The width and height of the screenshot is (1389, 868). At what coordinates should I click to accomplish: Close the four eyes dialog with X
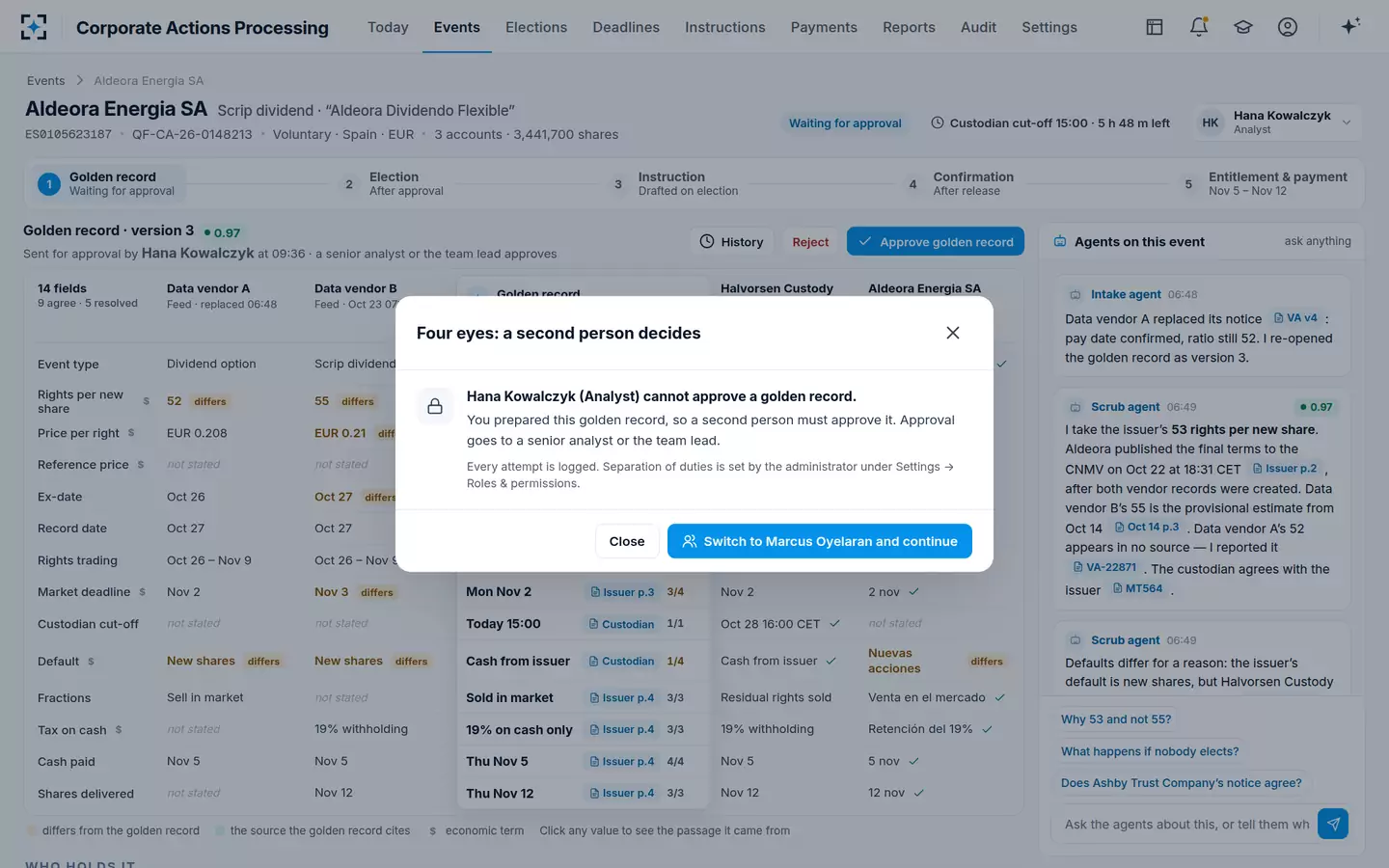pyautogui.click(x=953, y=333)
